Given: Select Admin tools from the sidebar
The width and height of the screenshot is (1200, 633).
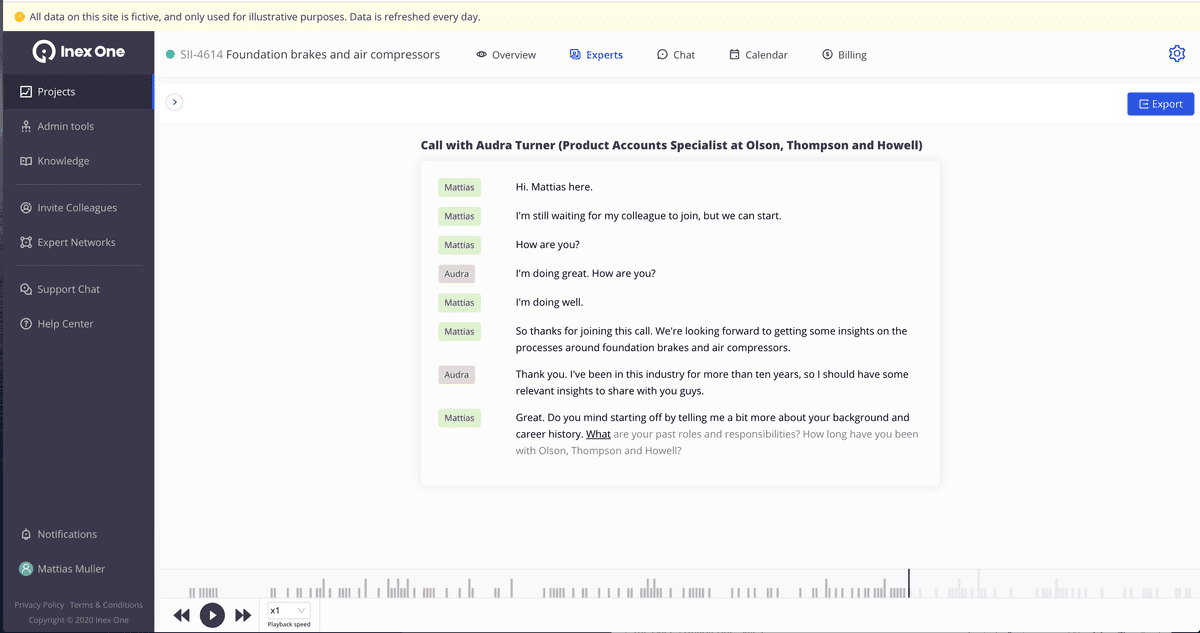Looking at the screenshot, I should [65, 126].
